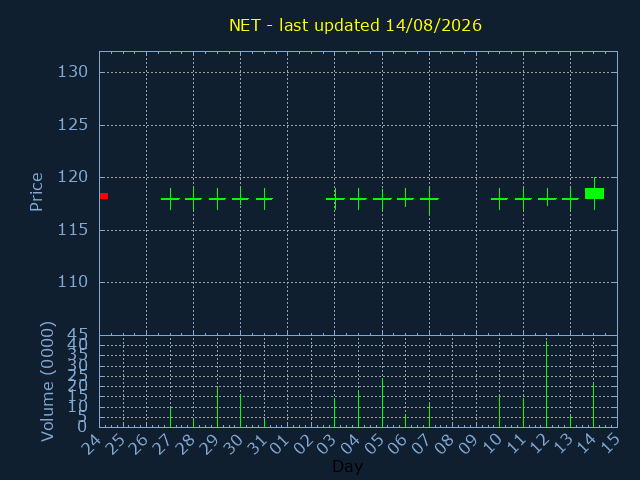Select the volume bar on day 29
Viewport: 640px width, 480px height.
(218, 407)
